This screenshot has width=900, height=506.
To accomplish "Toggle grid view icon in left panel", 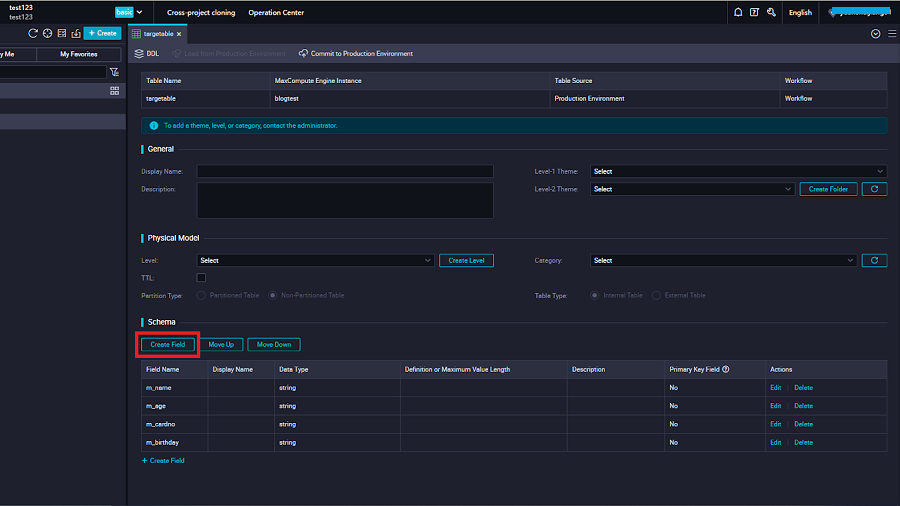I will point(114,90).
